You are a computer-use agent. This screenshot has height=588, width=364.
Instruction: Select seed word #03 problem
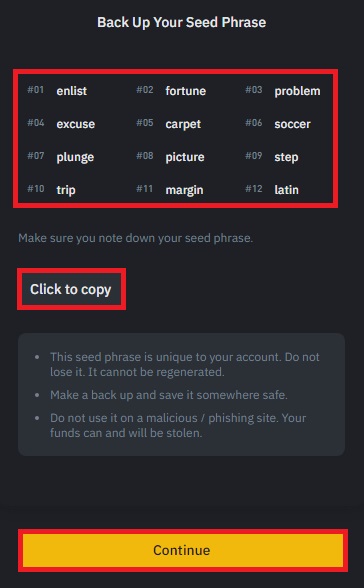click(x=297, y=91)
